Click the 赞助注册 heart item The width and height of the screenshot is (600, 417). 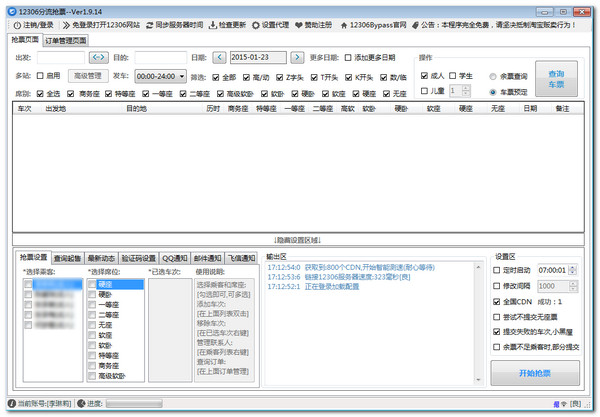point(313,25)
